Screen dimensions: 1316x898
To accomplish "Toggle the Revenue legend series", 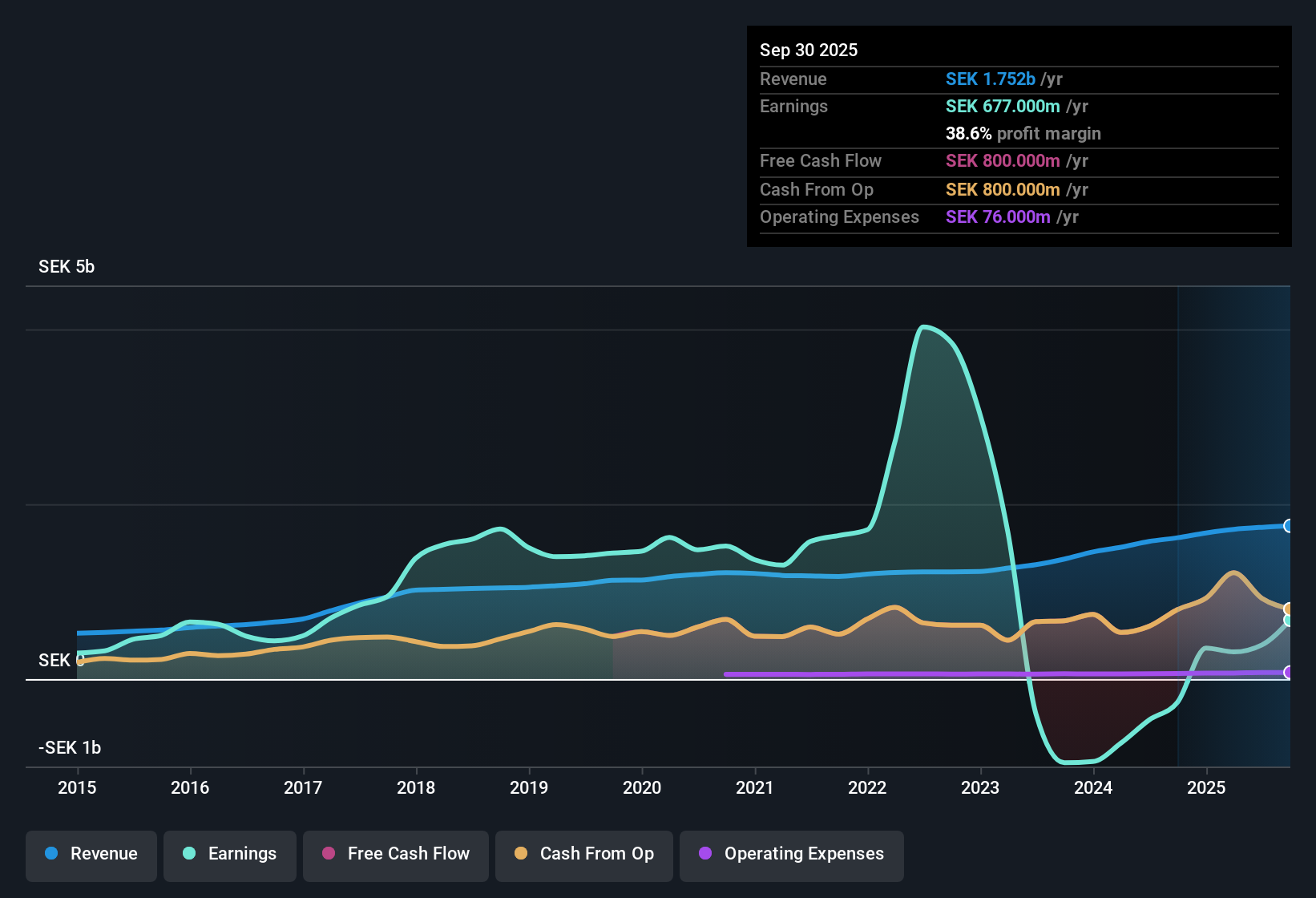I will [91, 855].
